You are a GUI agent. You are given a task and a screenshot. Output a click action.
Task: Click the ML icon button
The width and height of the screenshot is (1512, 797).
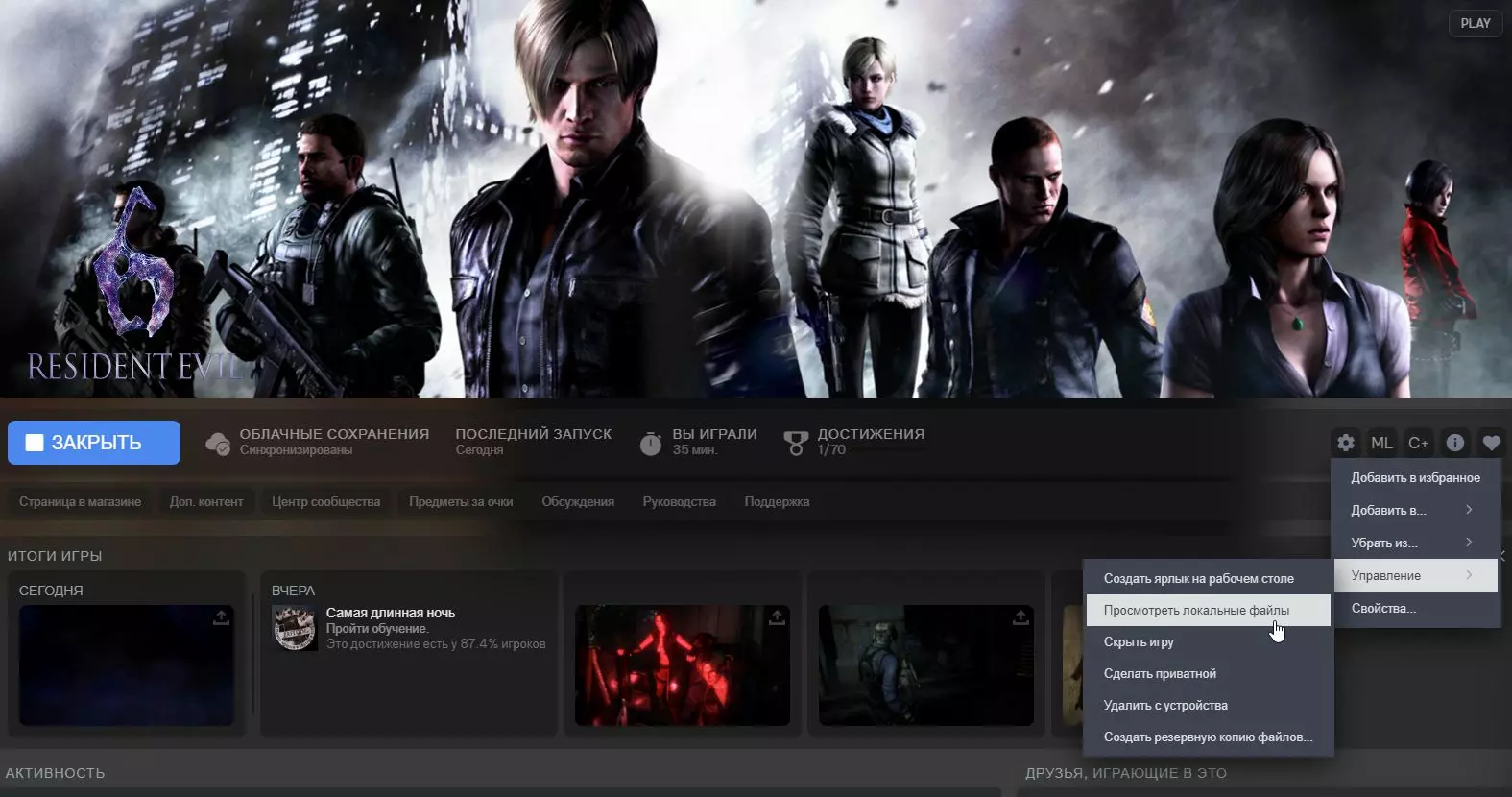point(1381,443)
